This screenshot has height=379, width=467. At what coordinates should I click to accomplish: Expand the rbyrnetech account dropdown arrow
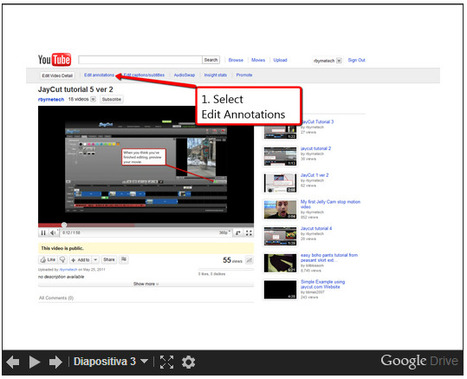click(x=339, y=61)
